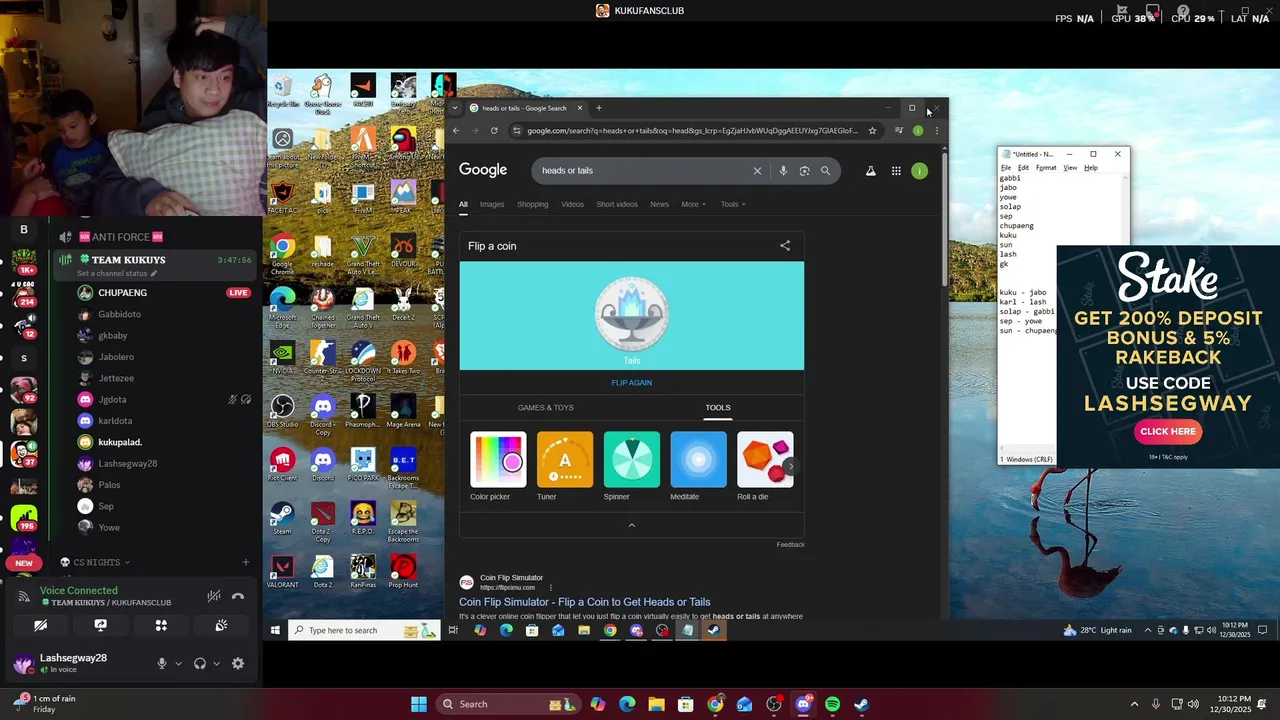Open the View menu in Notepad

click(1070, 168)
